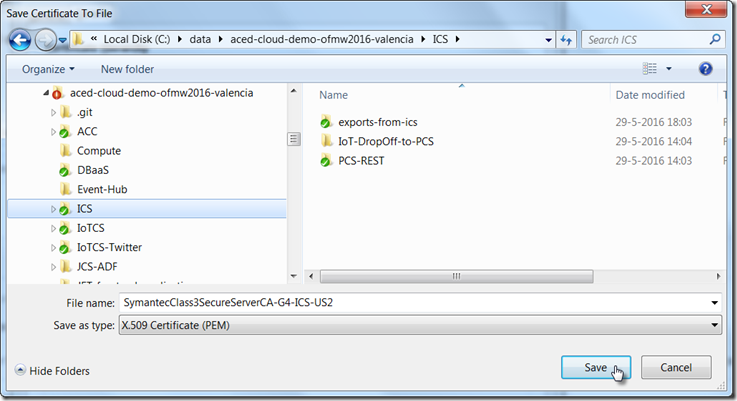Click the tree pane vertical scrollbar thumb

point(294,139)
